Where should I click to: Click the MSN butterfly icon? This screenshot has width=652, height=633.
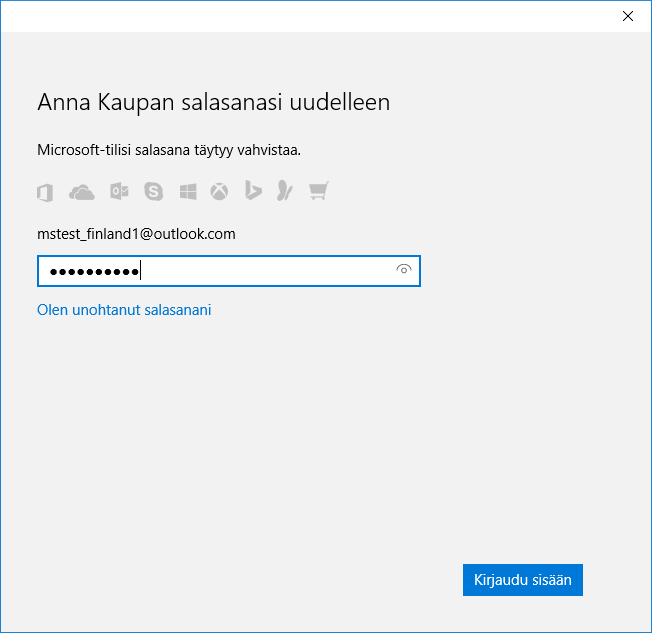286,191
